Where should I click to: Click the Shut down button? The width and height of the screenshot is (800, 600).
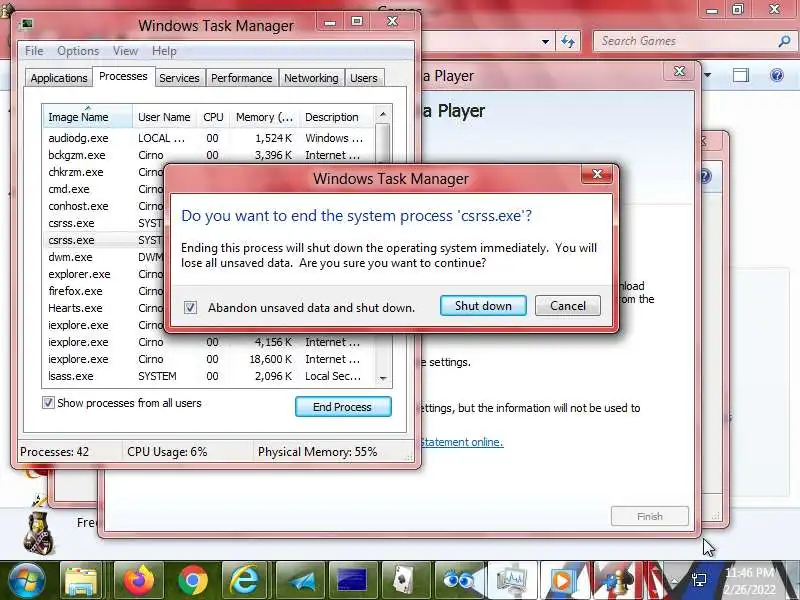[x=483, y=306]
